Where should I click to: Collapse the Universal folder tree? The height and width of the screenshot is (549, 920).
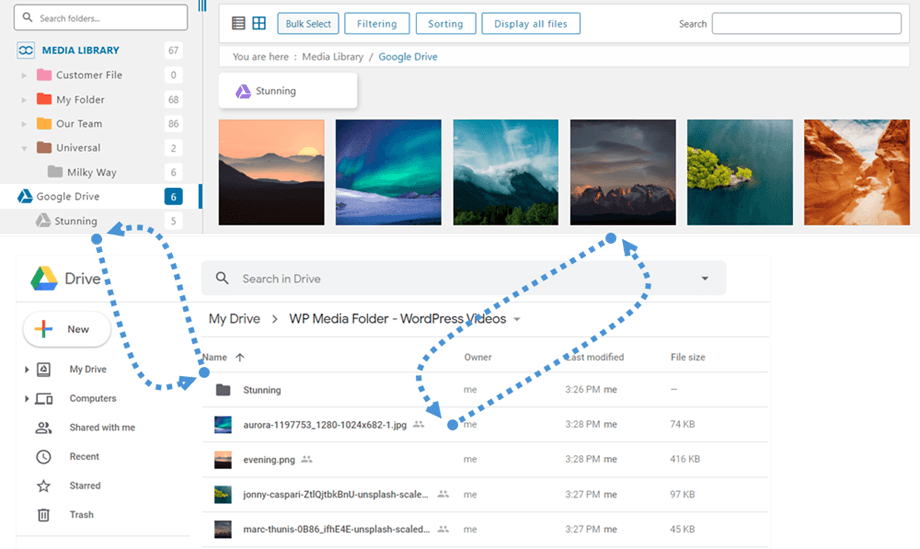(24, 148)
